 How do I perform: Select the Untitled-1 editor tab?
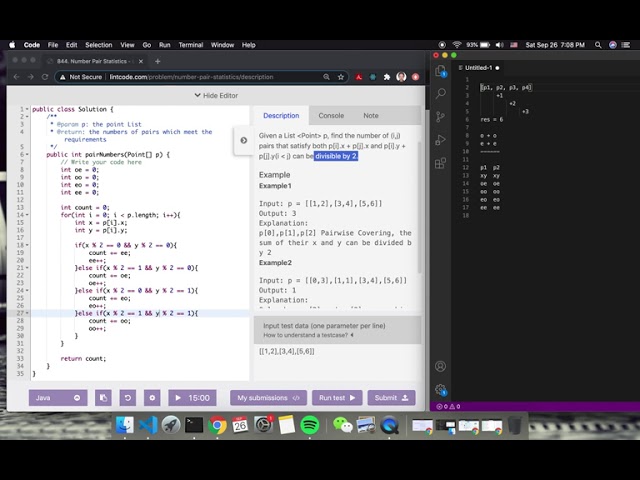[x=479, y=68]
